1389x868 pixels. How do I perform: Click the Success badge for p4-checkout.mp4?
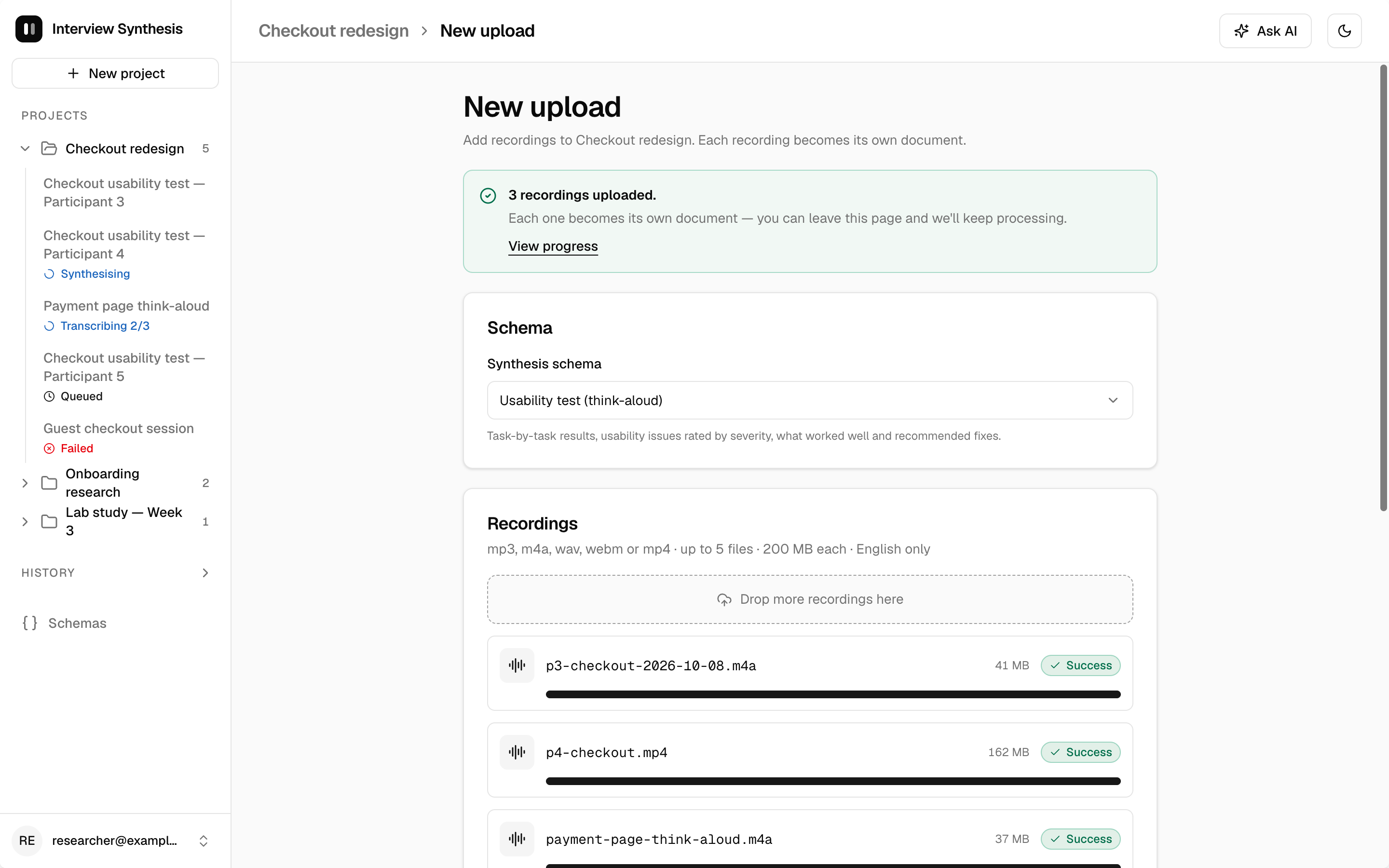pos(1080,752)
